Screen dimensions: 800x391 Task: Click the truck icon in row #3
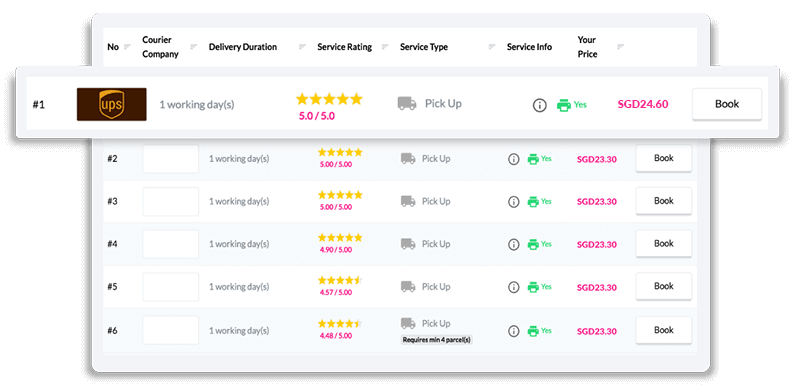(x=408, y=201)
